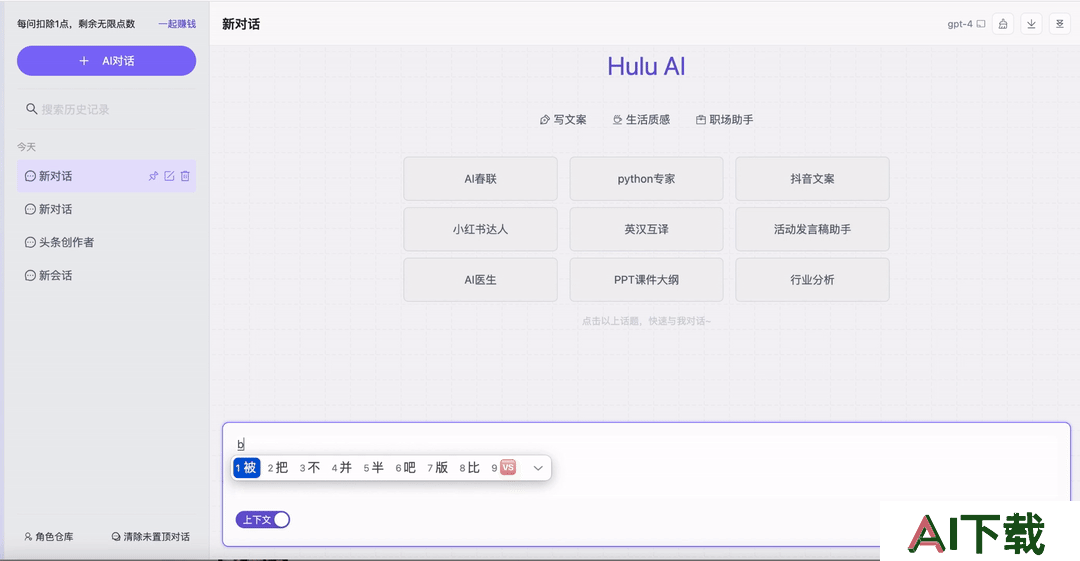Select the 英汉互译 prompt card
The width and height of the screenshot is (1080, 561).
click(x=646, y=229)
